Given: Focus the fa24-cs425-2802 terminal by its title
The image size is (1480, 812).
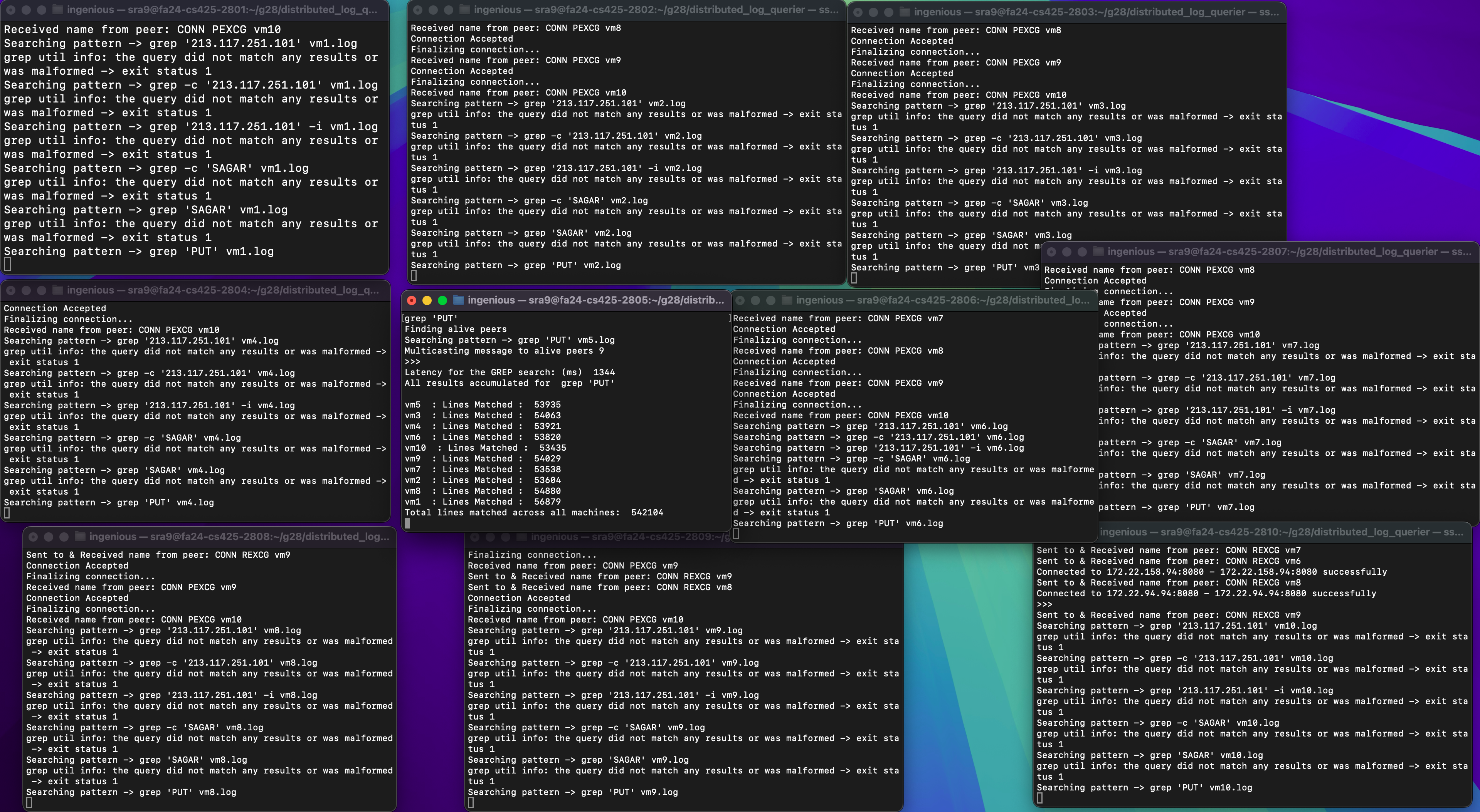Looking at the screenshot, I should 656,10.
